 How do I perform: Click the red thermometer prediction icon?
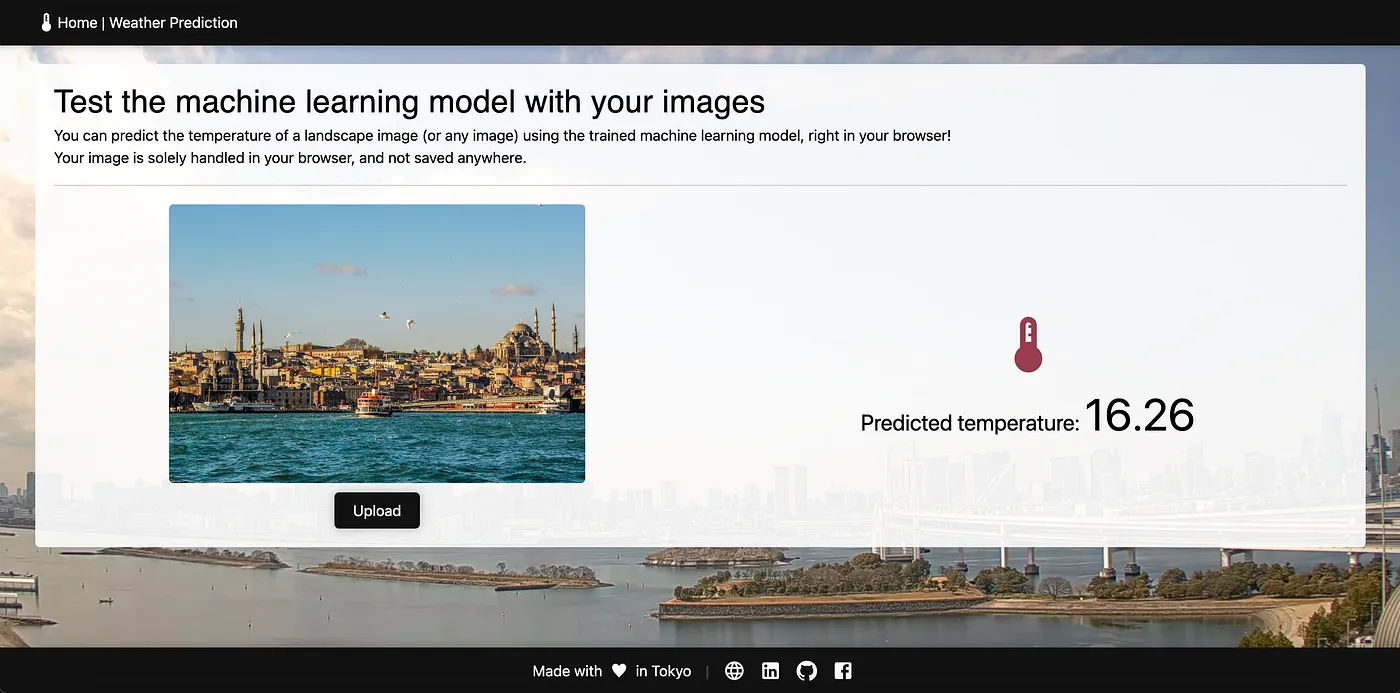click(x=1028, y=344)
